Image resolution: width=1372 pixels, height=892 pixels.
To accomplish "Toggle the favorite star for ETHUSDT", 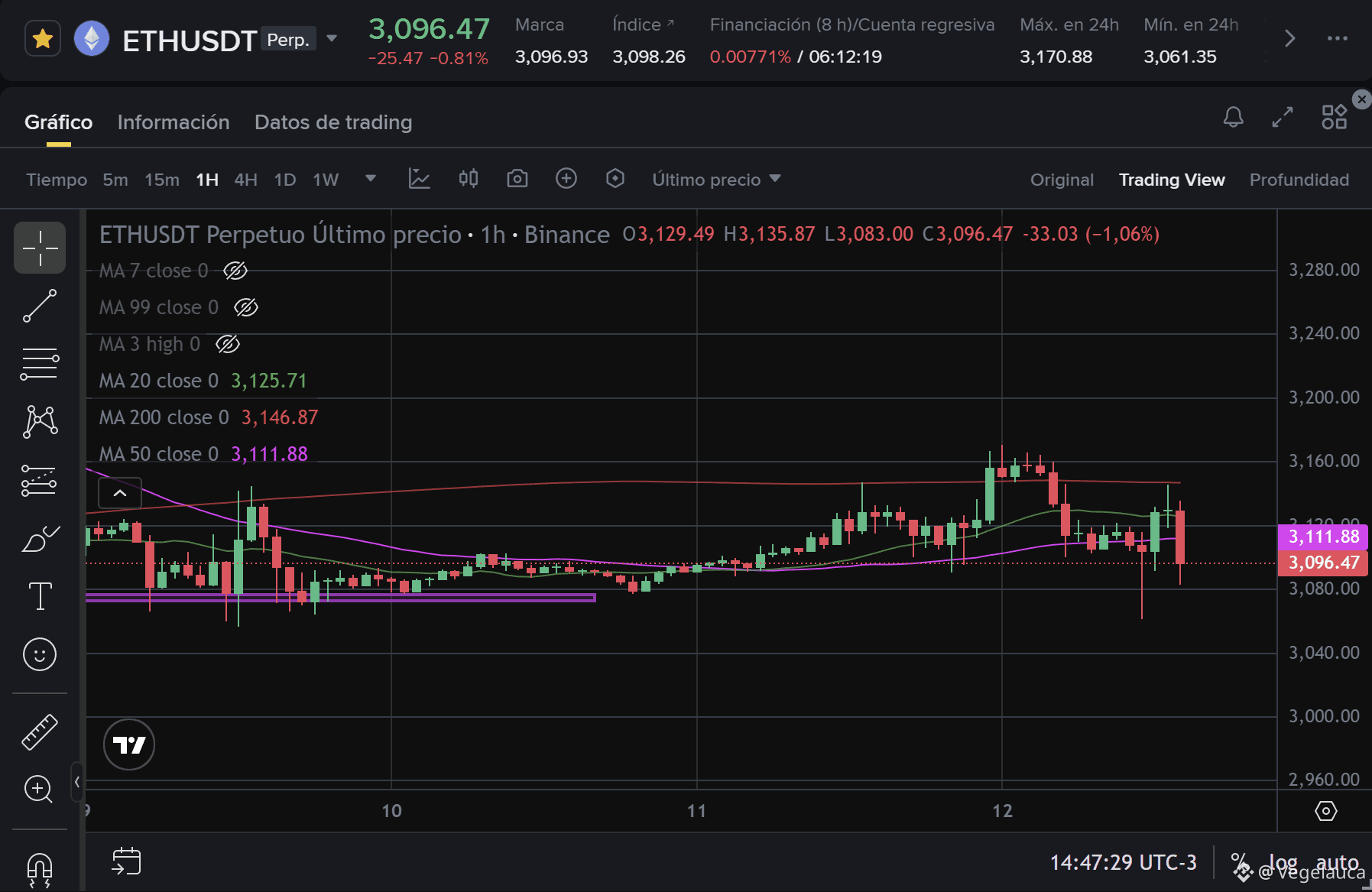I will point(43,39).
